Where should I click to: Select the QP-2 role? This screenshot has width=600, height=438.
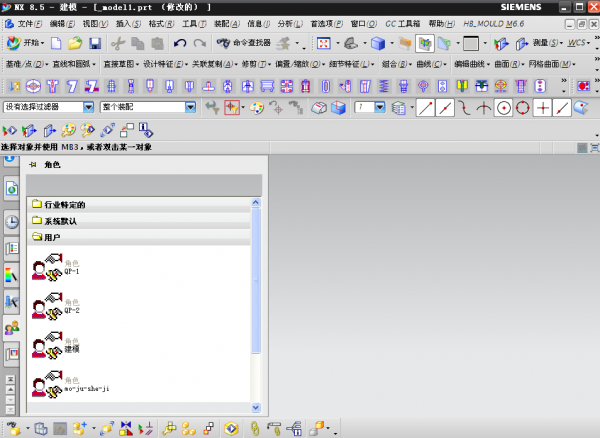point(56,306)
